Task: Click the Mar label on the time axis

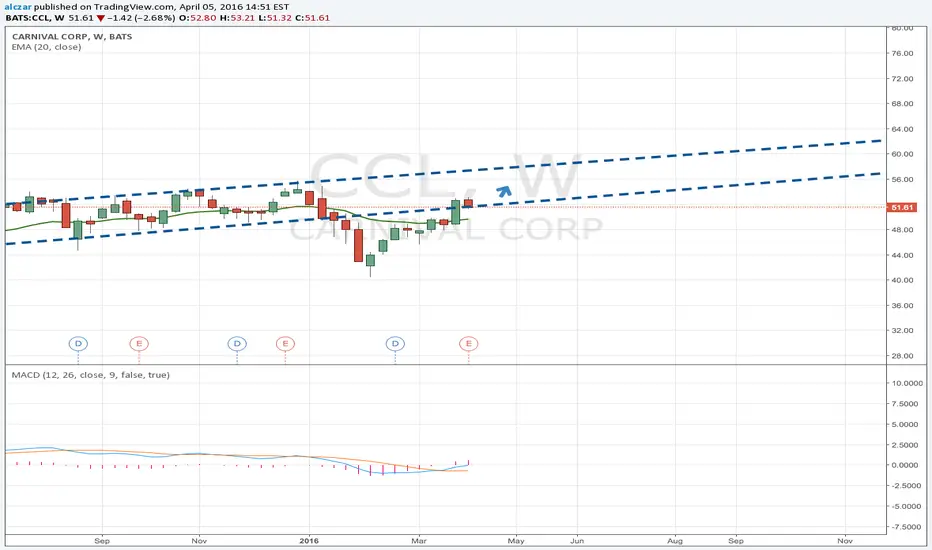Action: [419, 540]
